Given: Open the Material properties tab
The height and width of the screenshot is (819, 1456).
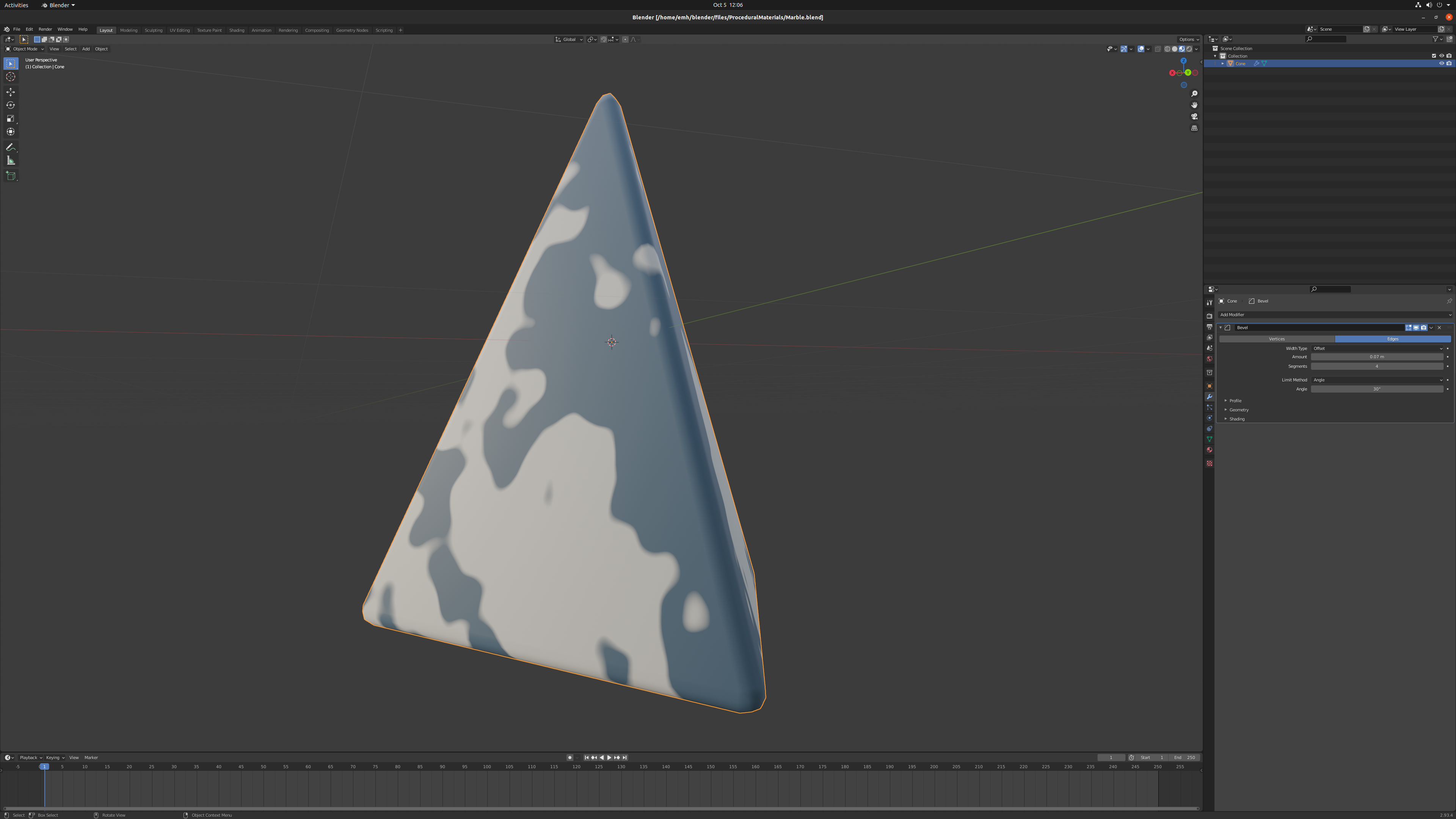Looking at the screenshot, I should click(1209, 450).
